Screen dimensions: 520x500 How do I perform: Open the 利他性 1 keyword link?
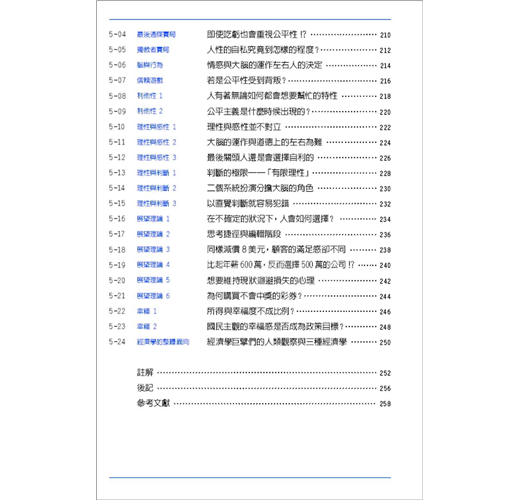tap(150, 96)
